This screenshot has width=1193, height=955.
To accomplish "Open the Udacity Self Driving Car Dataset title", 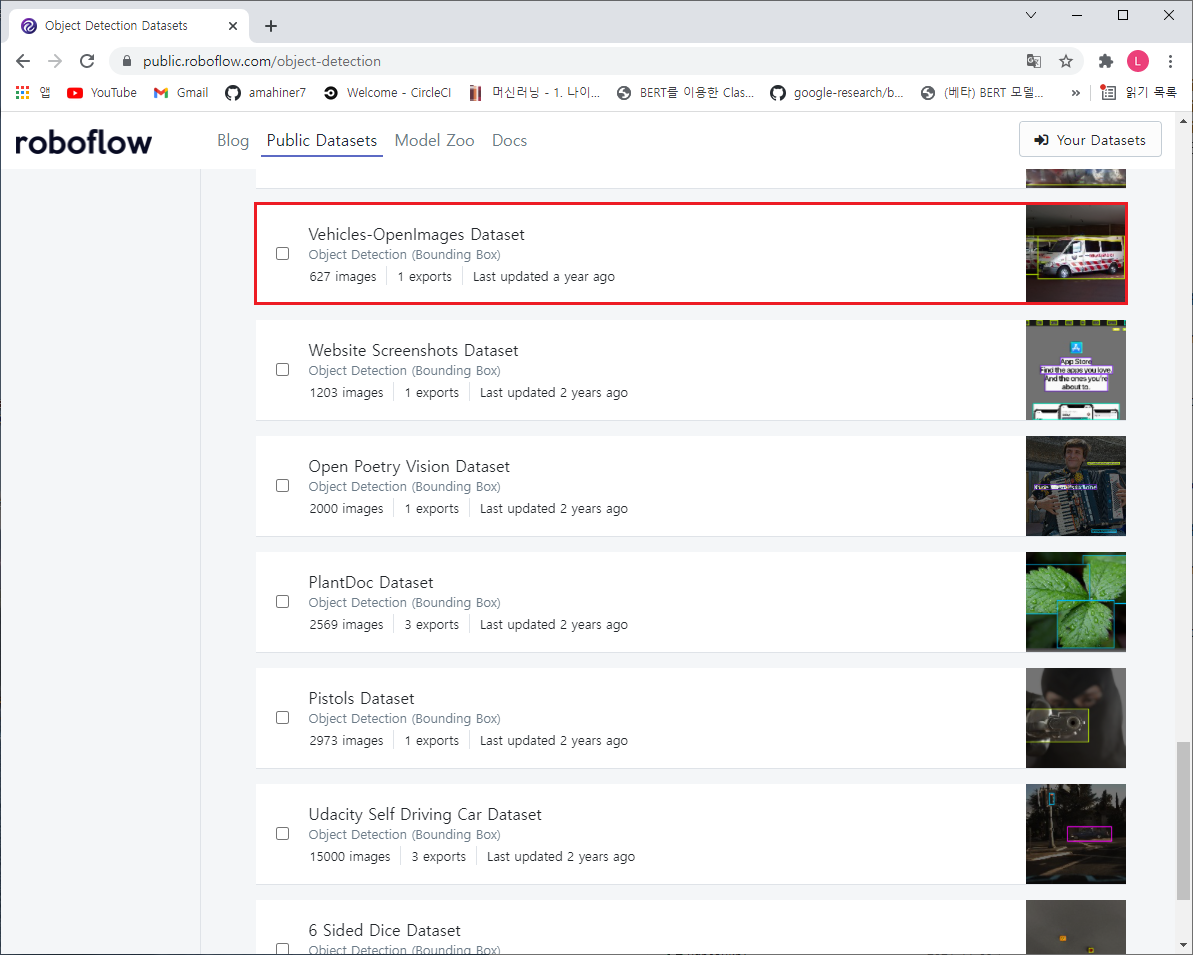I will pyautogui.click(x=425, y=814).
